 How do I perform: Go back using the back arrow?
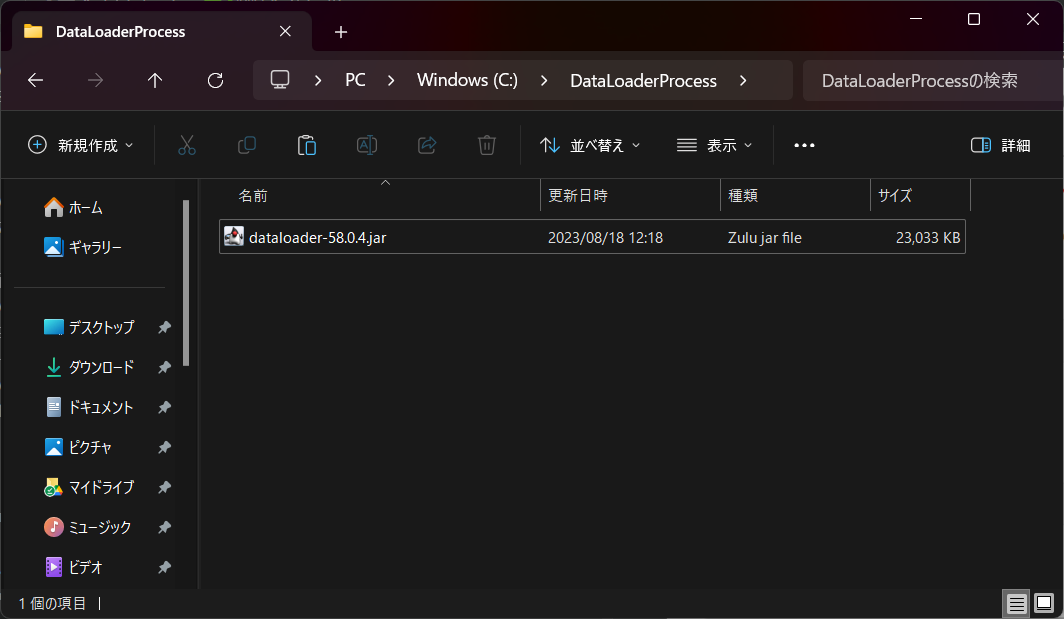tap(35, 80)
